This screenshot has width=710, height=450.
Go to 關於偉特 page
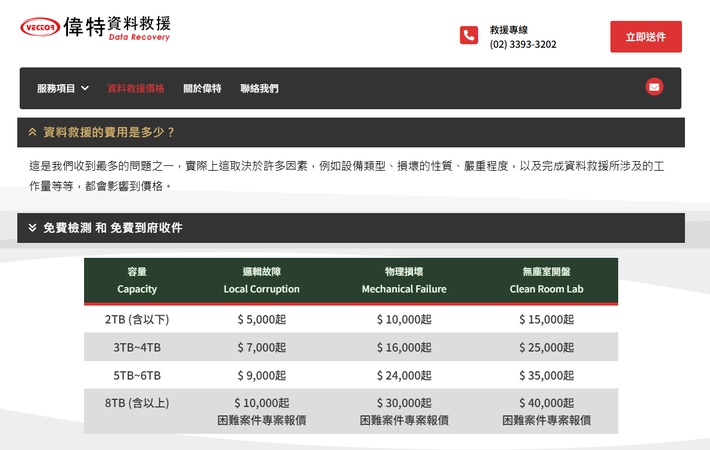click(x=202, y=88)
